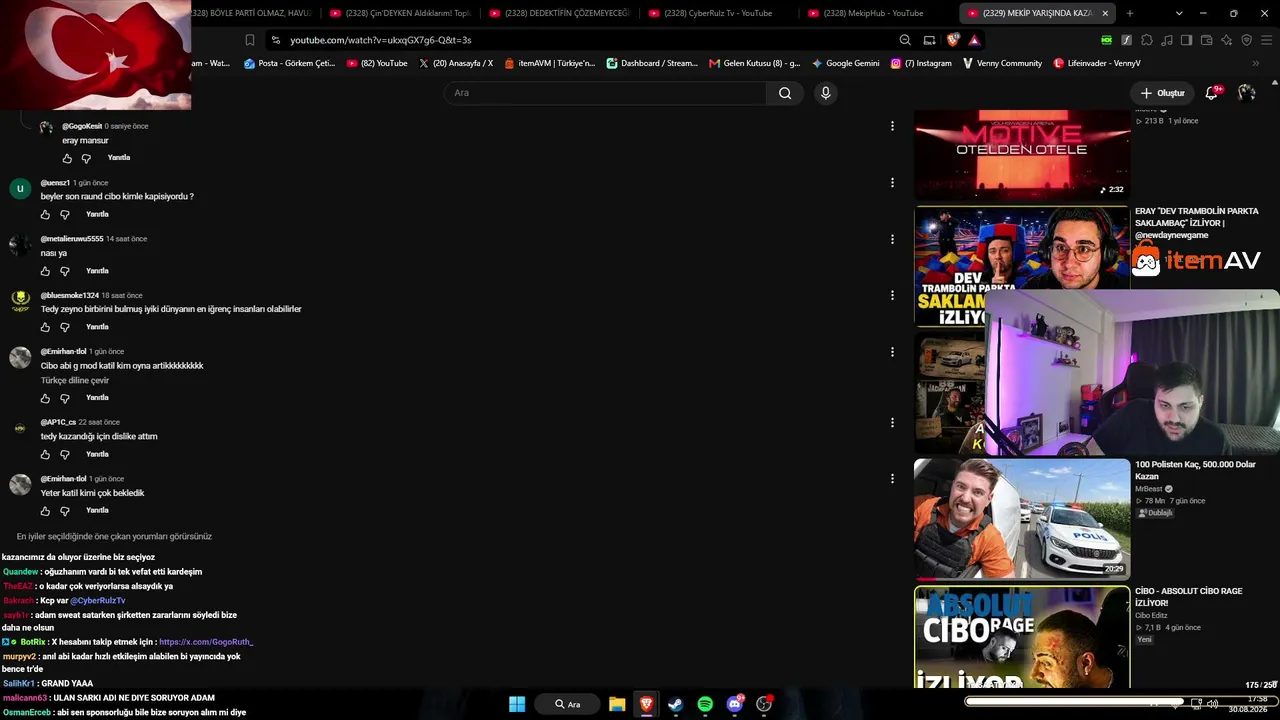Image resolution: width=1280 pixels, height=720 pixels.
Task: Like the 'Yeter katil kimi çok bekledik' comment
Action: (45, 511)
